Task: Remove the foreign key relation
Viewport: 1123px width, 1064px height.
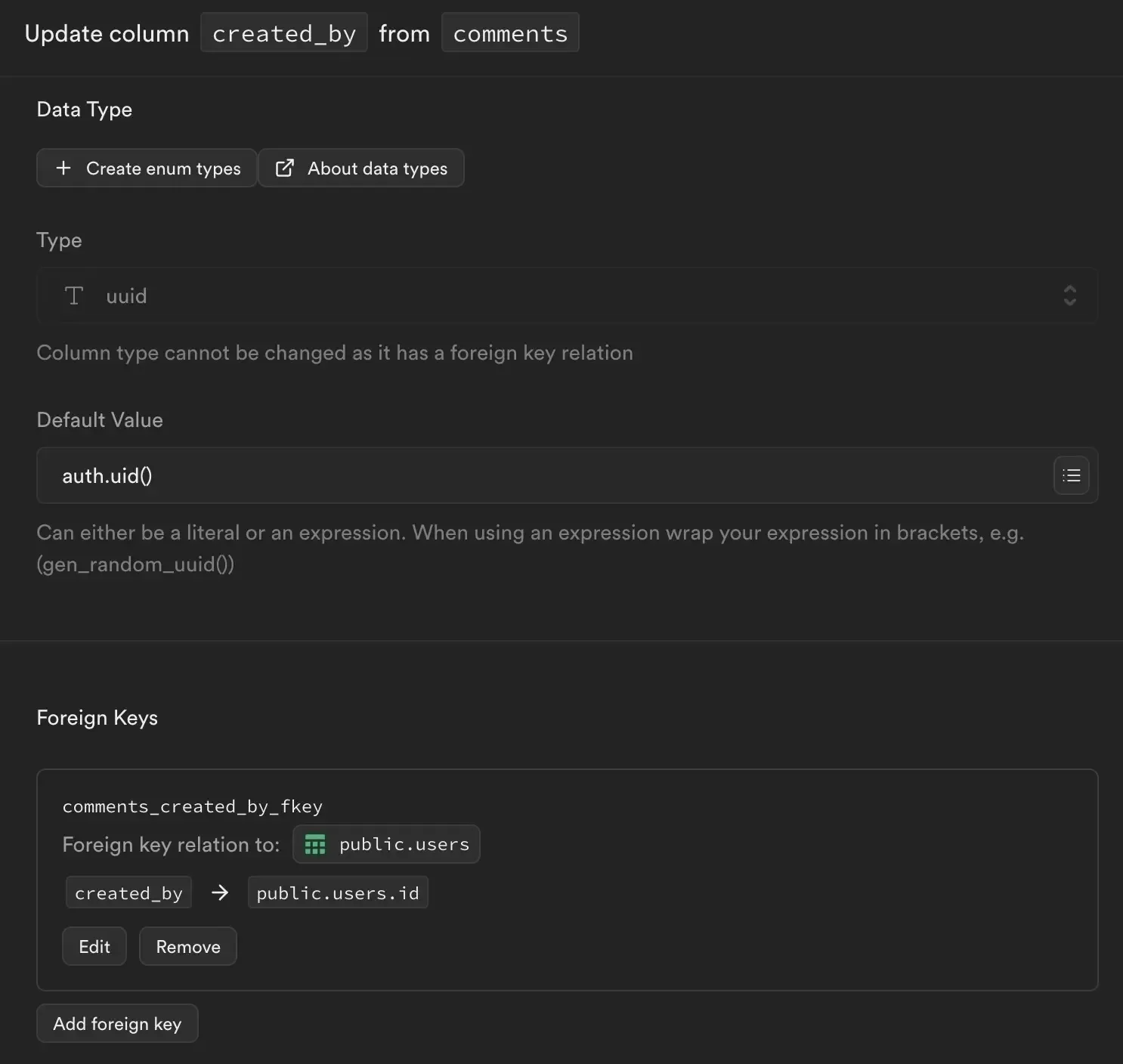Action: click(x=187, y=946)
